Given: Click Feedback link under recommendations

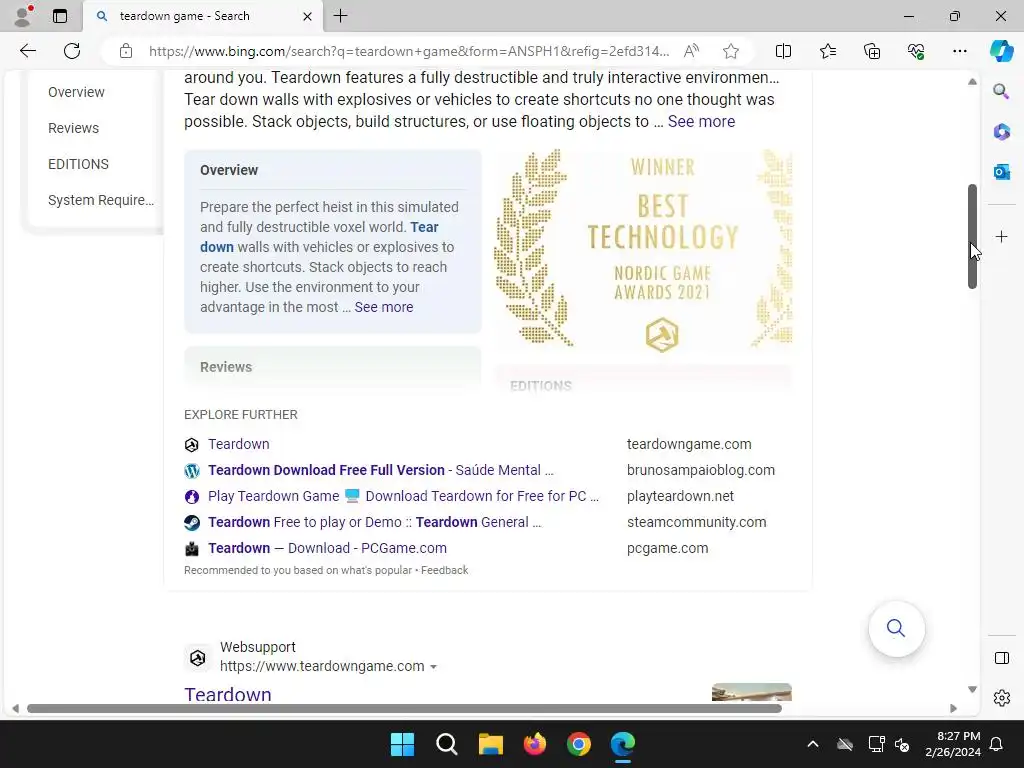Looking at the screenshot, I should point(444,570).
